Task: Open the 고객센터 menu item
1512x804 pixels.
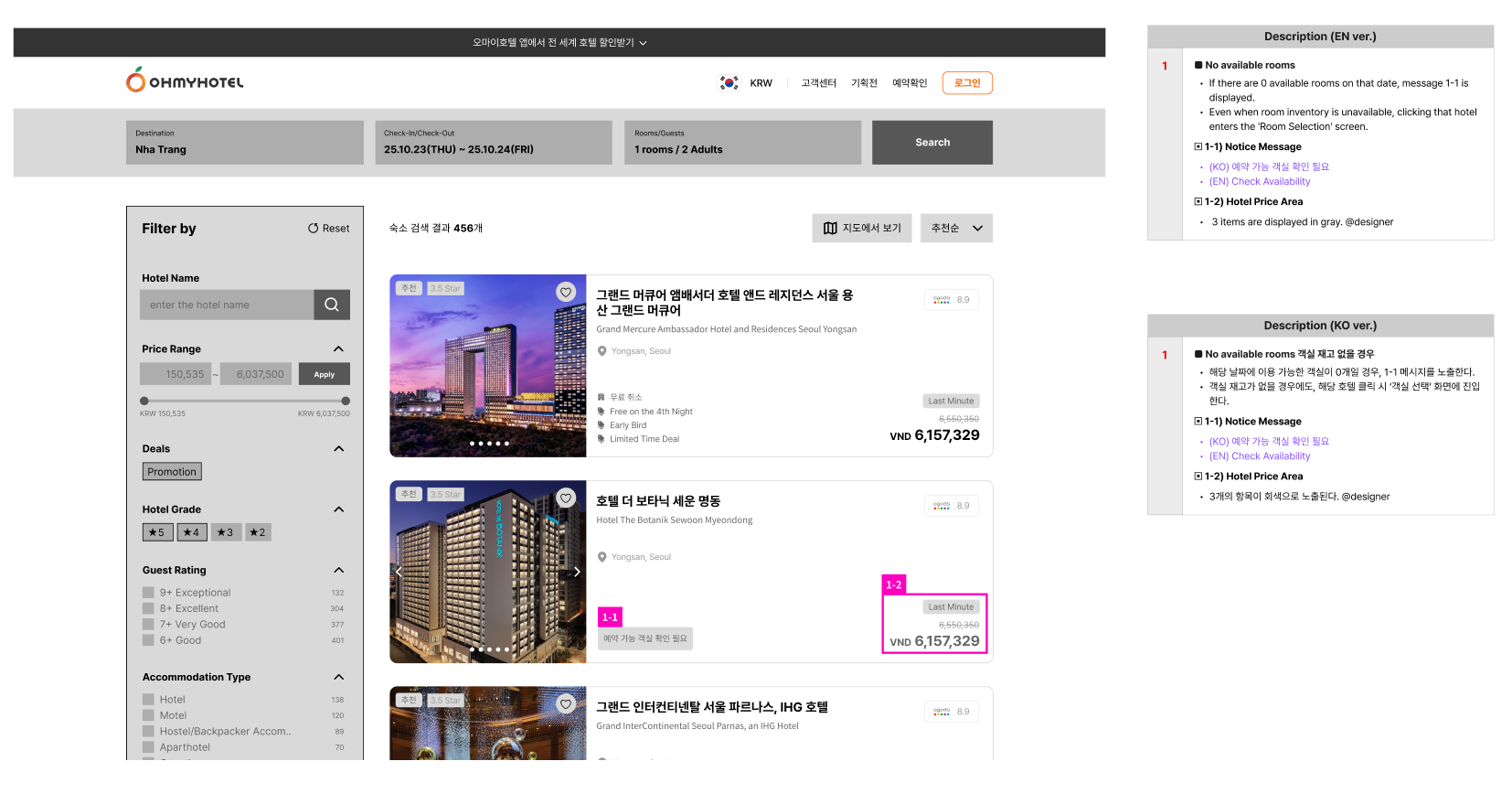Action: click(819, 83)
